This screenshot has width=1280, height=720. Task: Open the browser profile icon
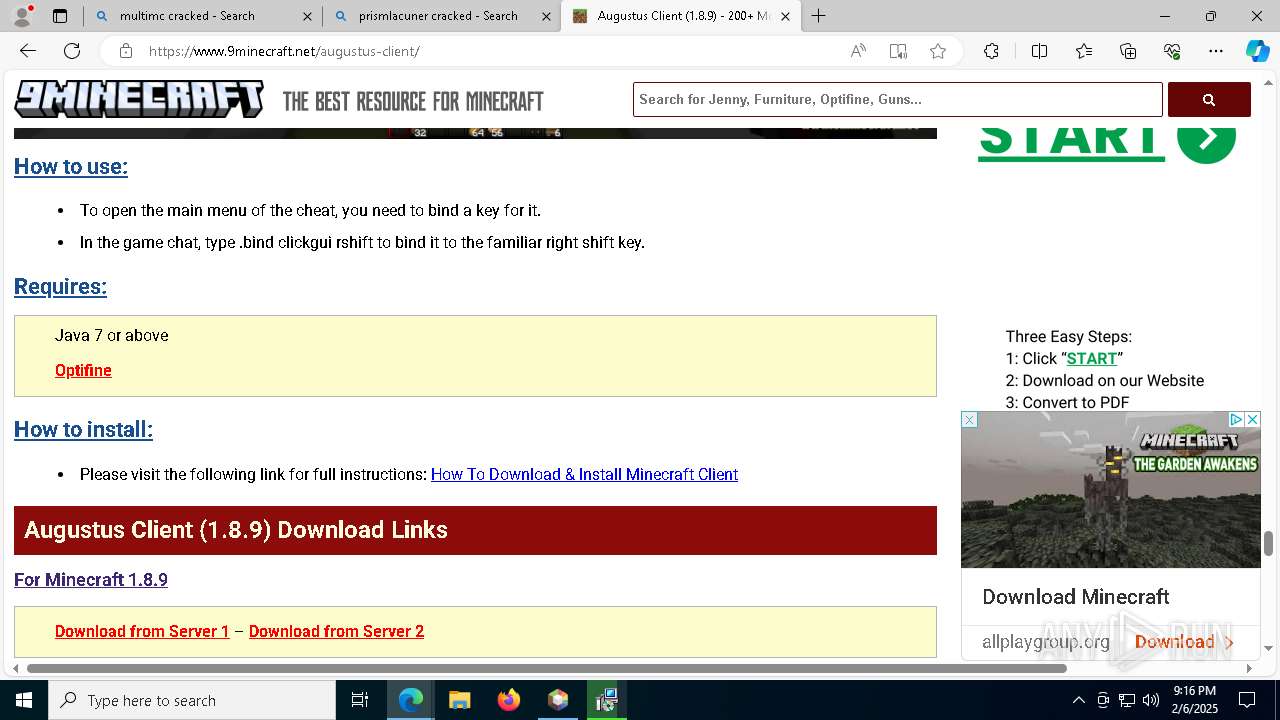click(22, 16)
